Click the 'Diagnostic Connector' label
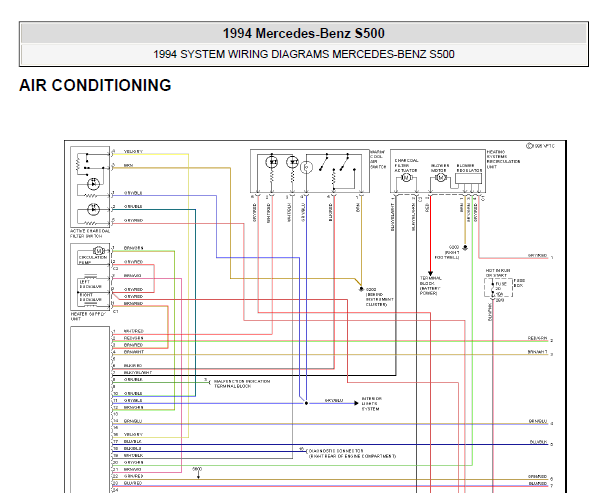Viewport: 603px width, 493px height. coord(352,453)
